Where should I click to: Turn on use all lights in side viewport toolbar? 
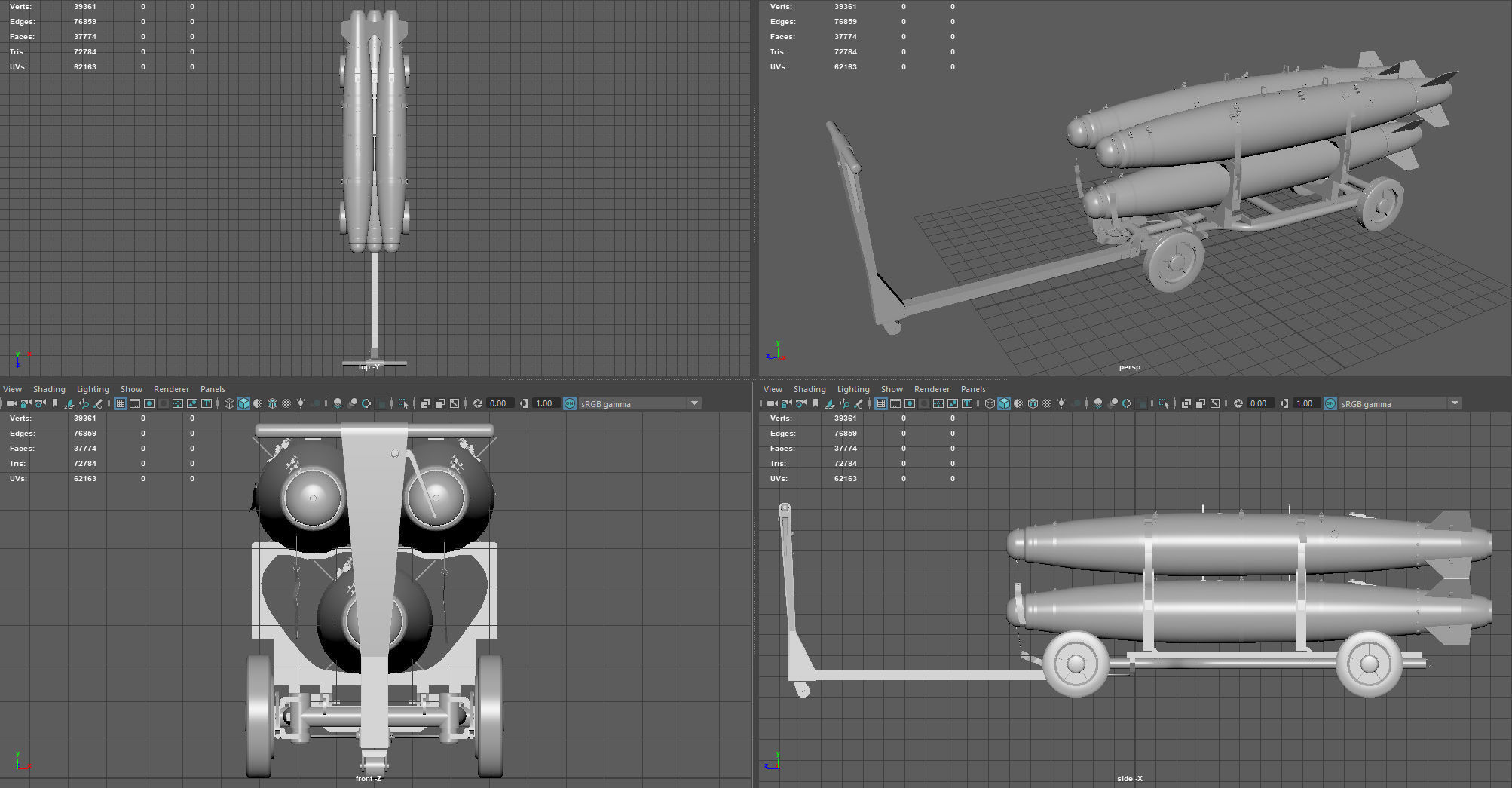tap(1061, 403)
